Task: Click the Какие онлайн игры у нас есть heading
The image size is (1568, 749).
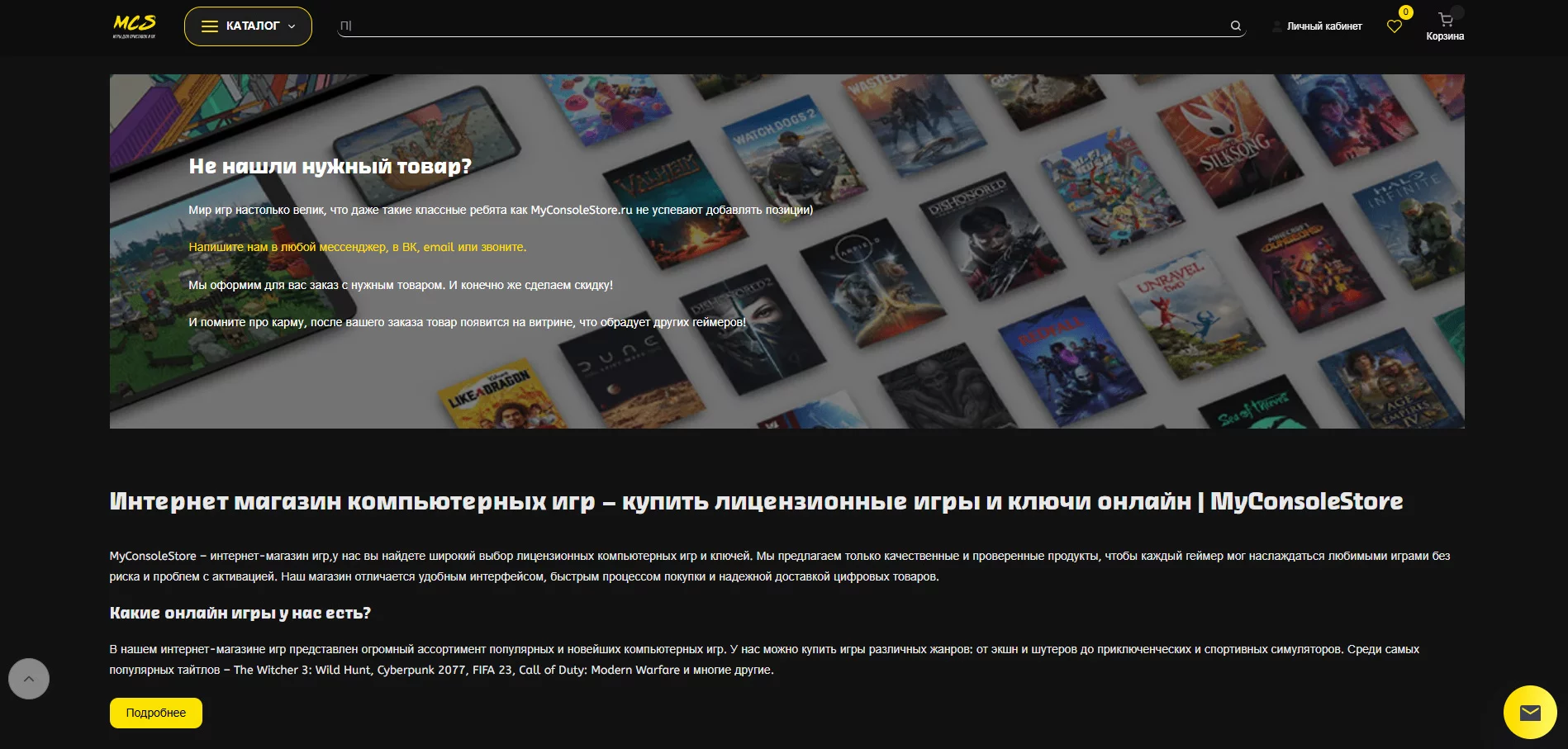Action: 240,613
